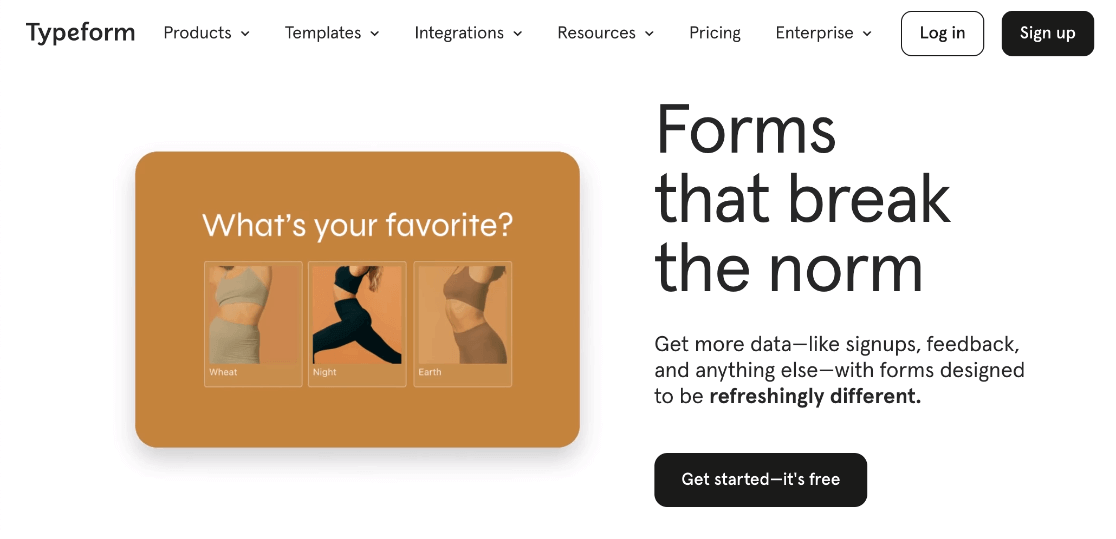Open the Templates menu
The image size is (1116, 539).
(x=322, y=33)
